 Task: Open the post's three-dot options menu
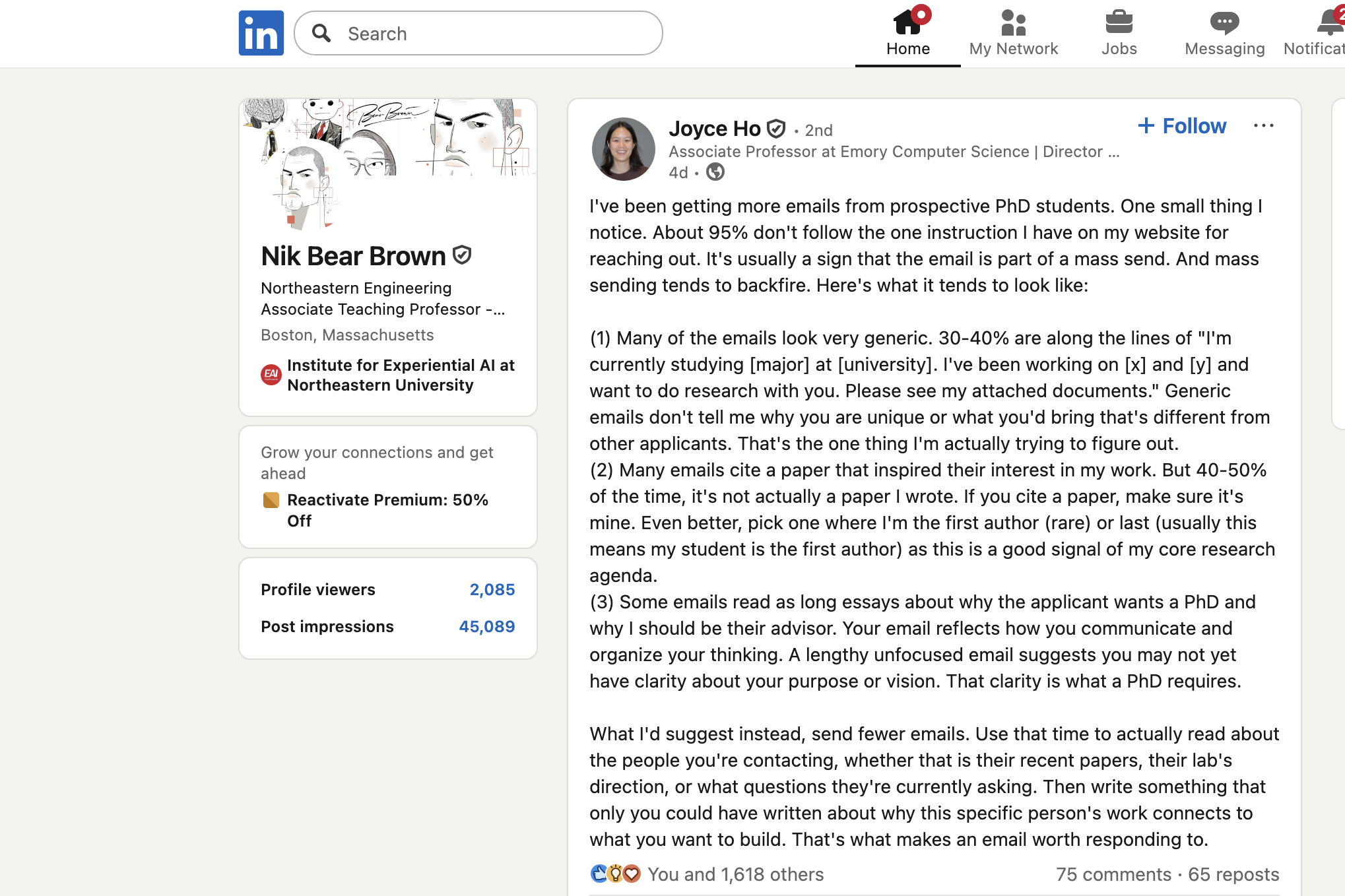point(1263,126)
